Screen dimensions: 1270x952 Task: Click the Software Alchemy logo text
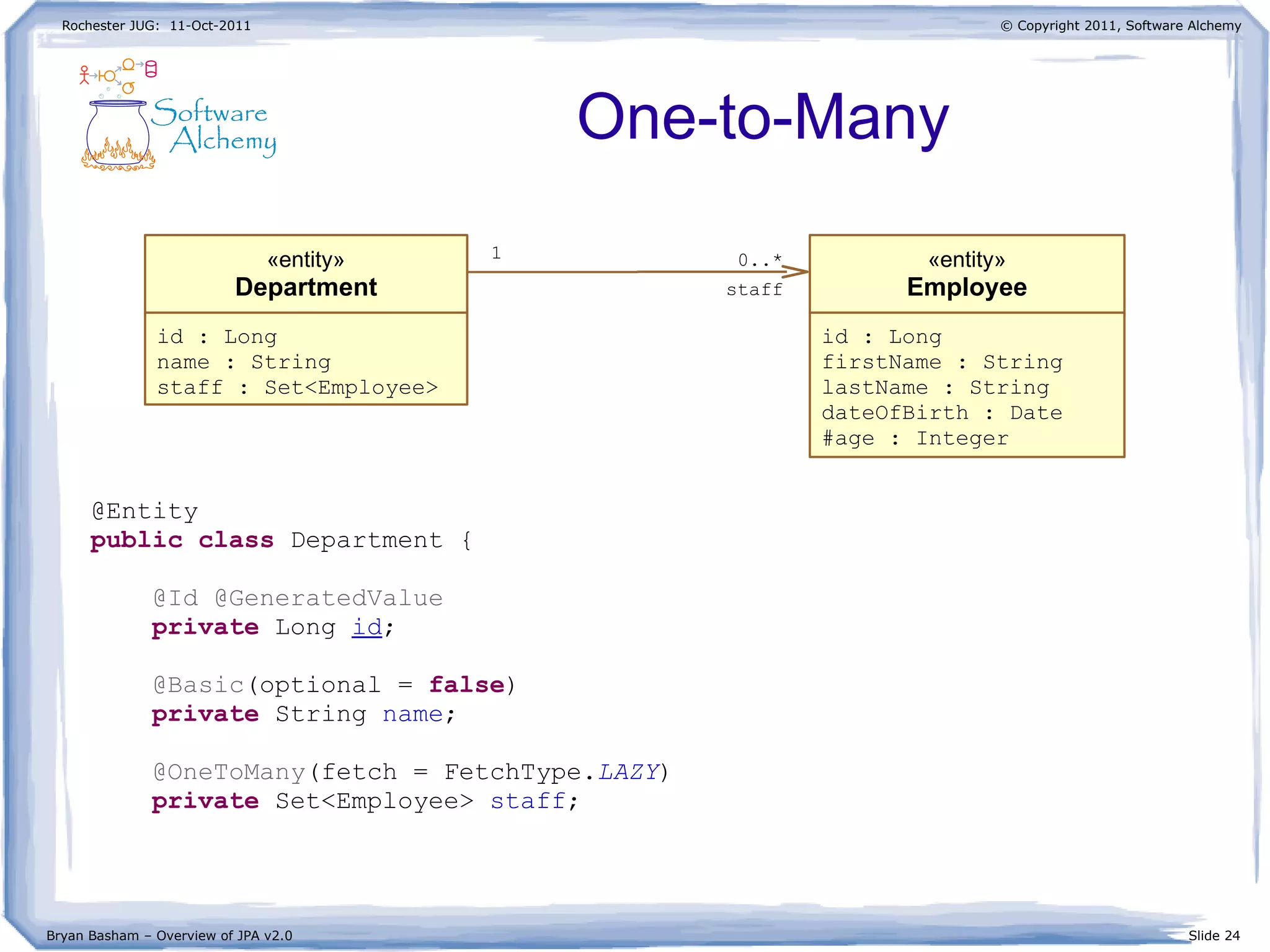[x=214, y=127]
